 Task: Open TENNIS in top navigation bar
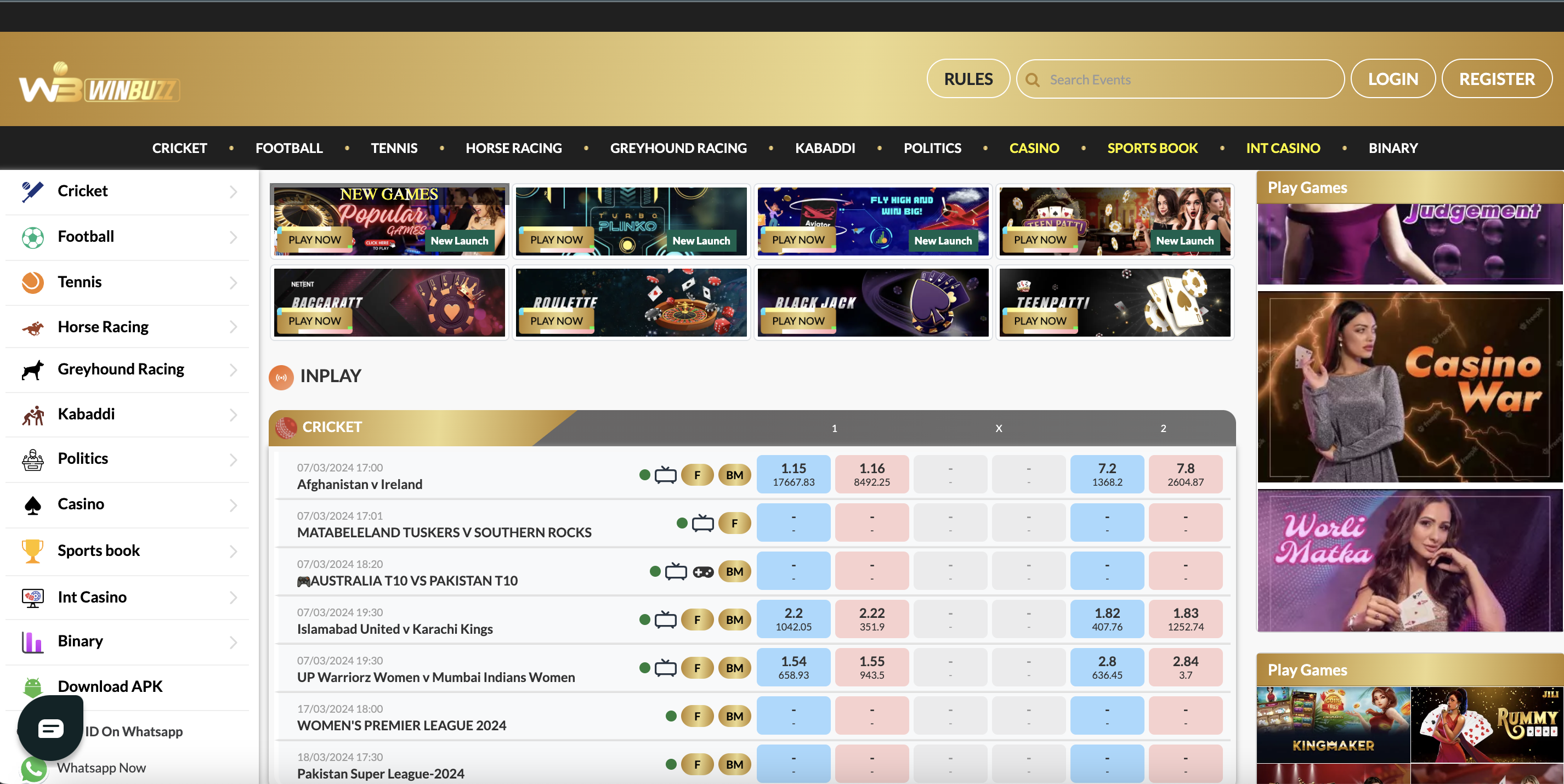pos(394,148)
